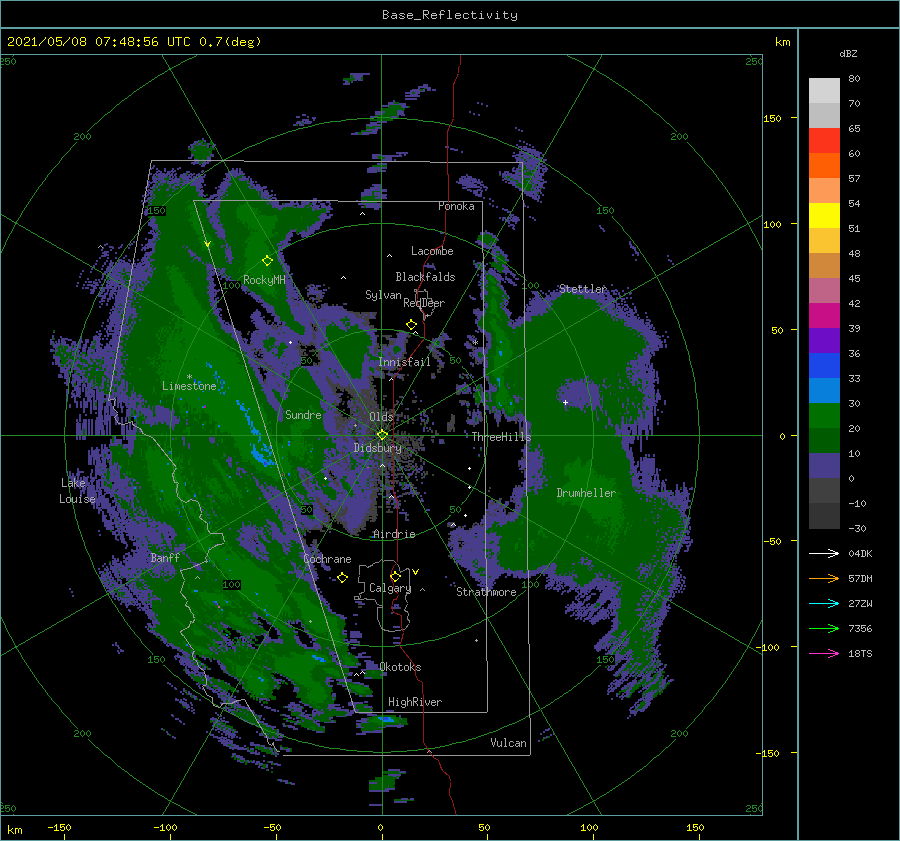This screenshot has width=900, height=841.
Task: Click the Sylvan label
Action: 383,295
